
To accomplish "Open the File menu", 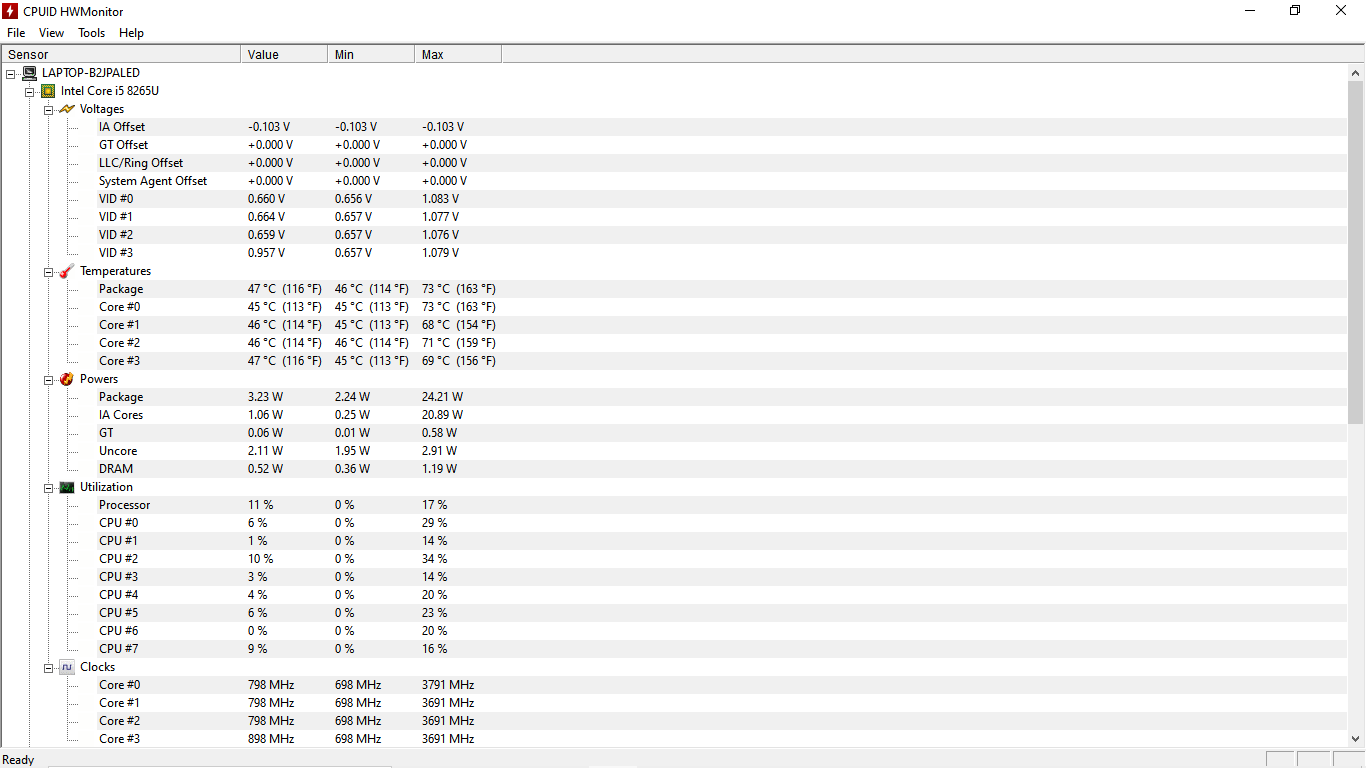I will pos(16,33).
